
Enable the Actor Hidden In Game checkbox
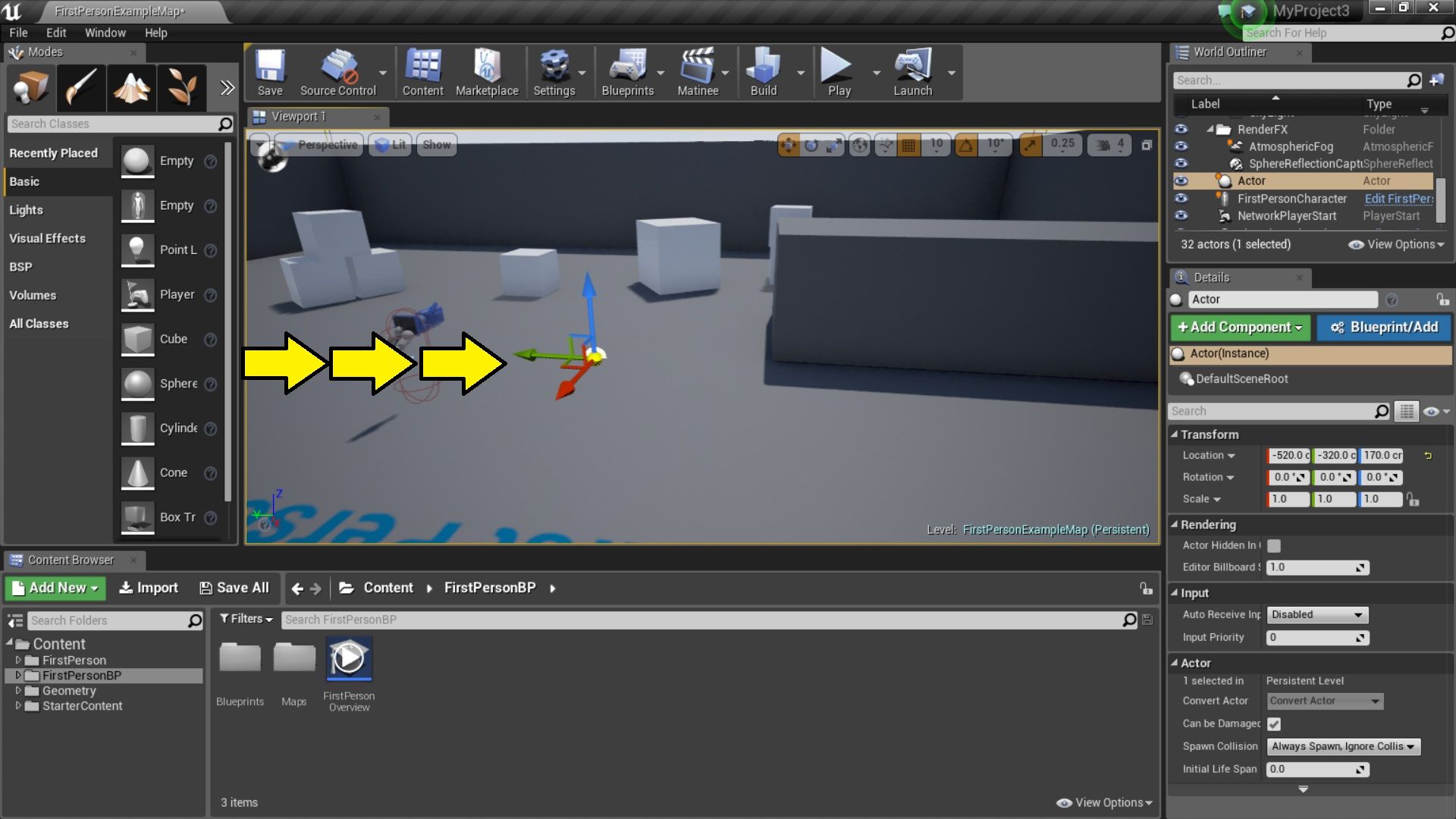(x=1273, y=545)
